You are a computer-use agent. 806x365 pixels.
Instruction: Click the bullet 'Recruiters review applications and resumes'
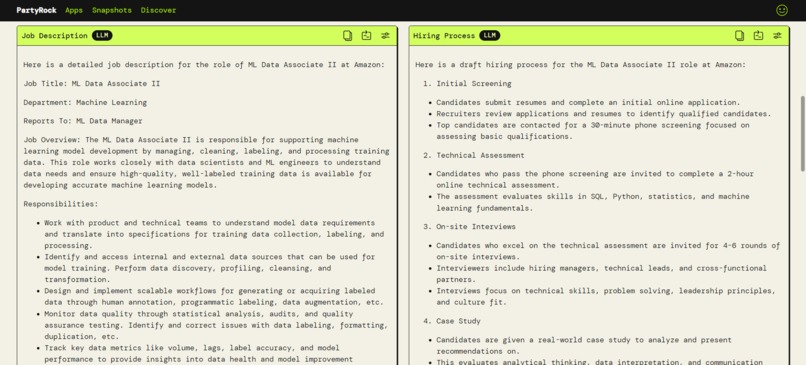603,114
